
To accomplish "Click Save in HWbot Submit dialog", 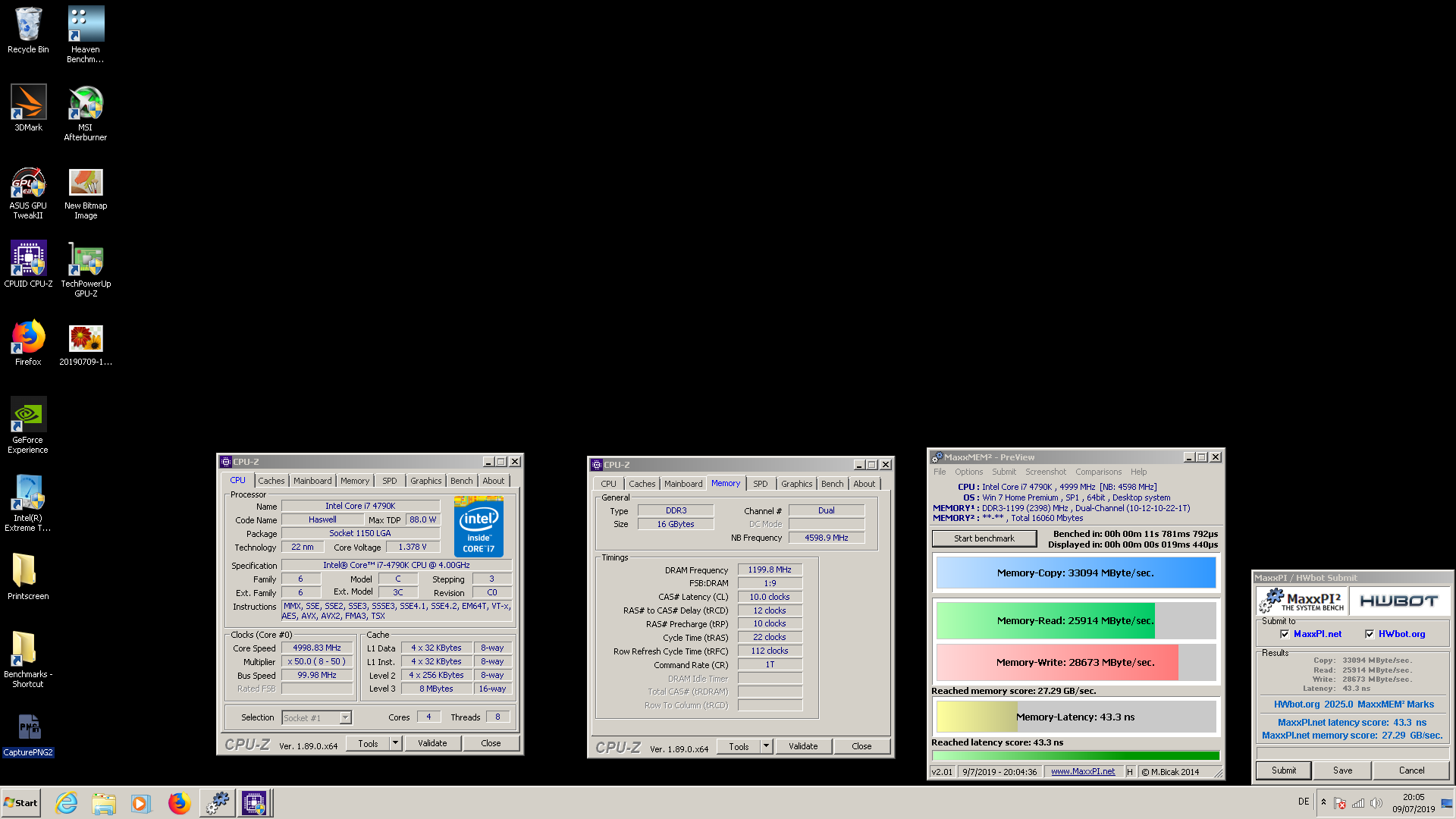I will [x=1343, y=770].
